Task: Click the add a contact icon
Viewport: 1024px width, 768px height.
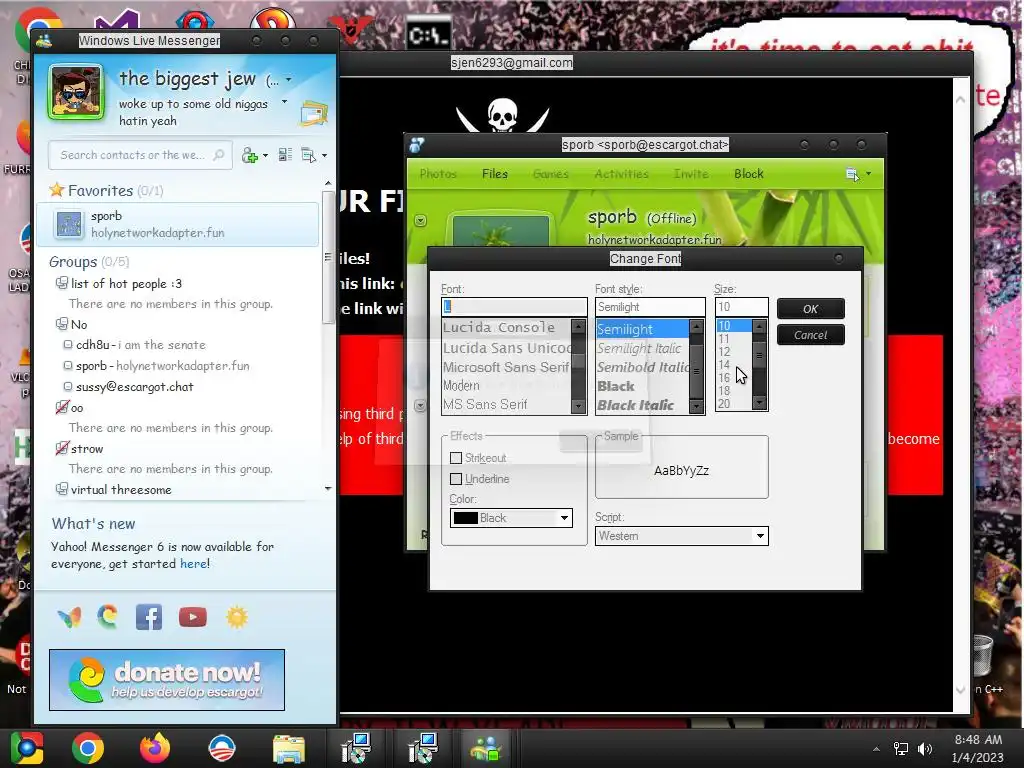Action: click(249, 155)
